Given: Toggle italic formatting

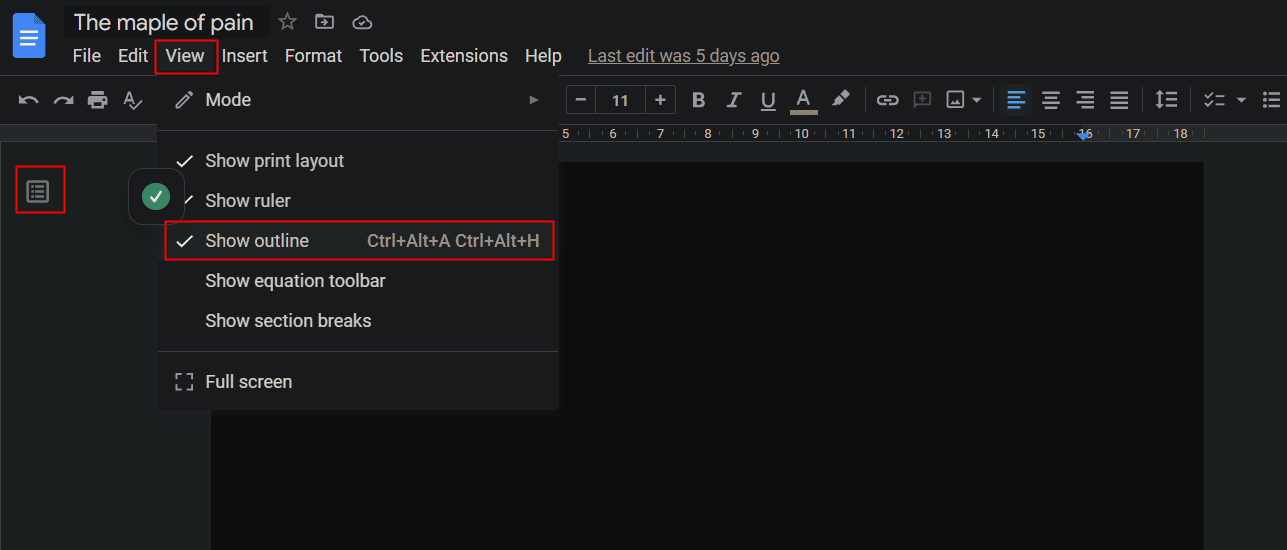Looking at the screenshot, I should click(x=733, y=100).
